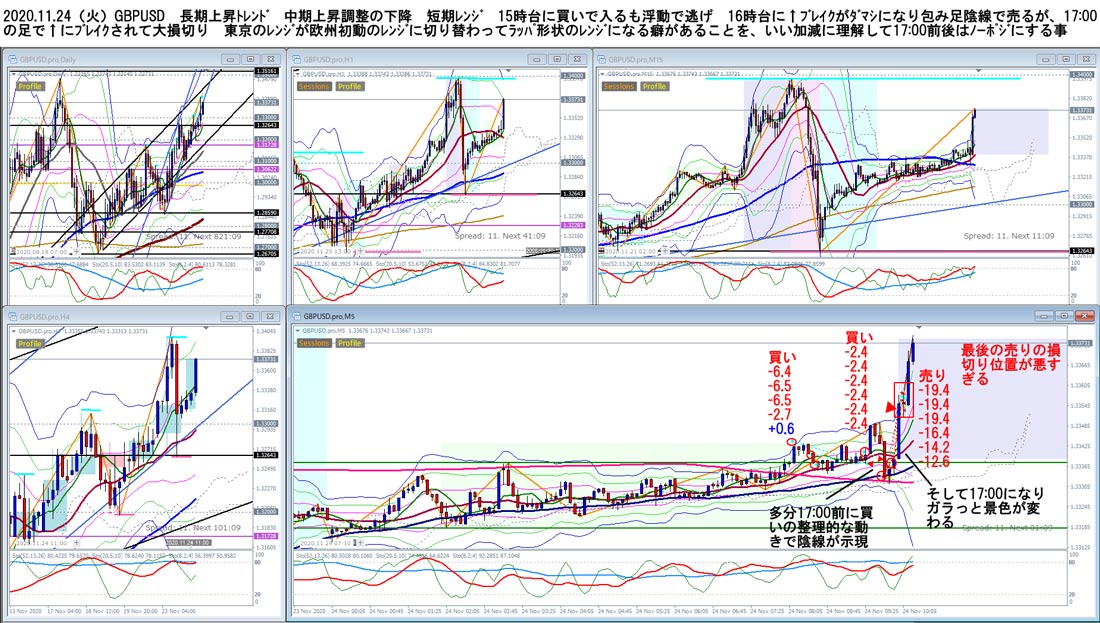Image resolution: width=1100 pixels, height=623 pixels.
Task: Toggle Sessions indicator on the M5 chart
Action: 314,343
